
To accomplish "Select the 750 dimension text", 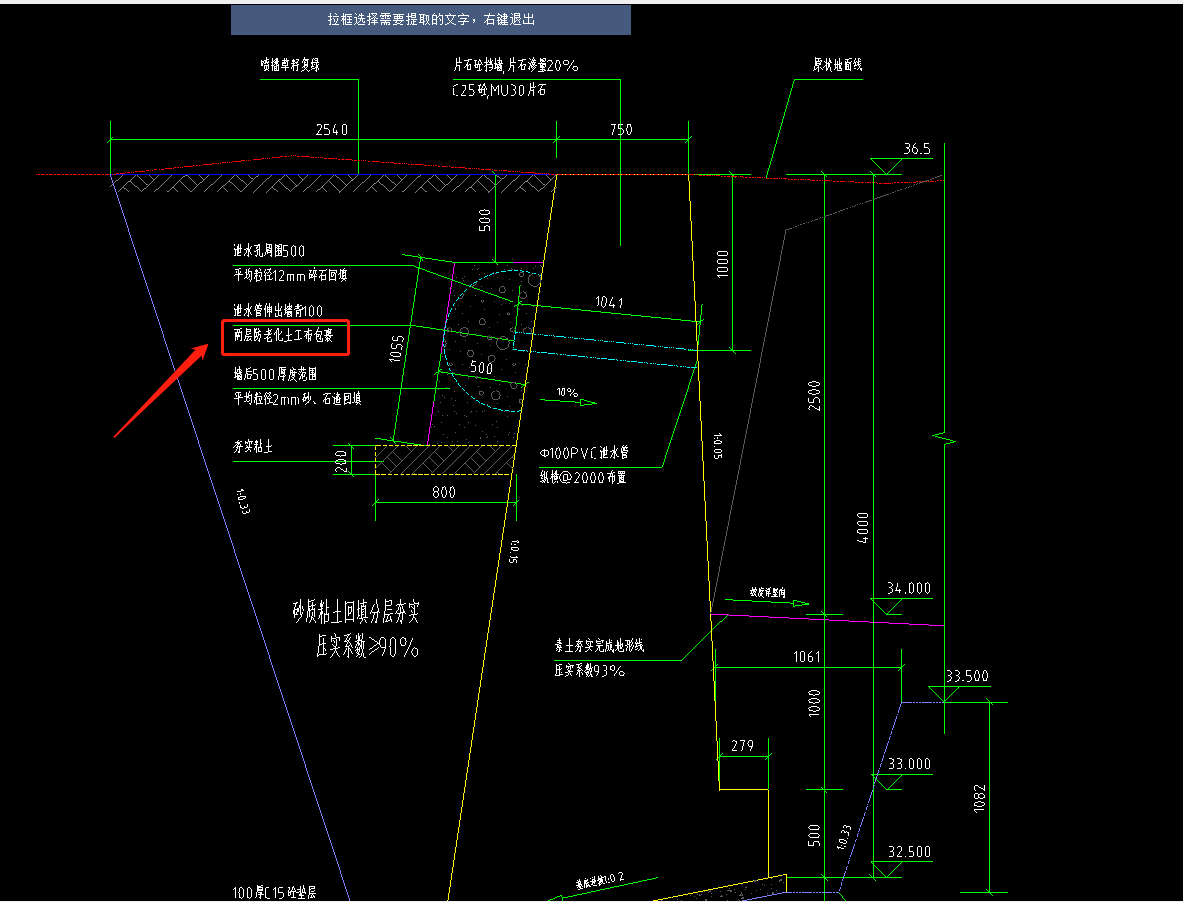I will (620, 129).
